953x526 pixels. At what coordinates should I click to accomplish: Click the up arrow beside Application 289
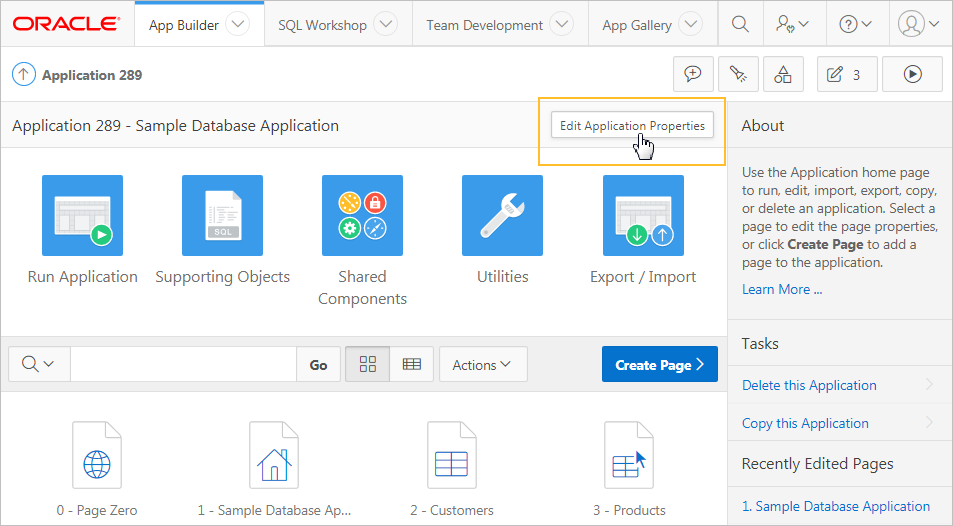pyautogui.click(x=24, y=75)
